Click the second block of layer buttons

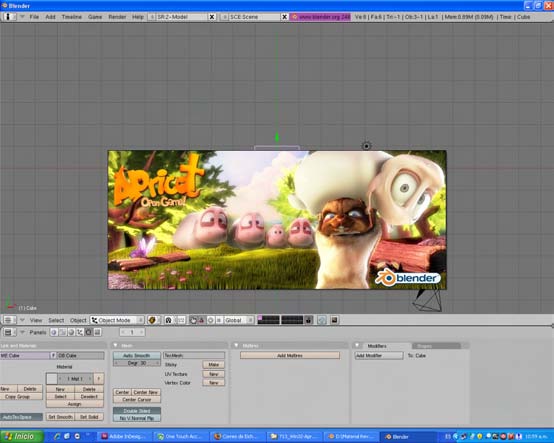[x=292, y=320]
